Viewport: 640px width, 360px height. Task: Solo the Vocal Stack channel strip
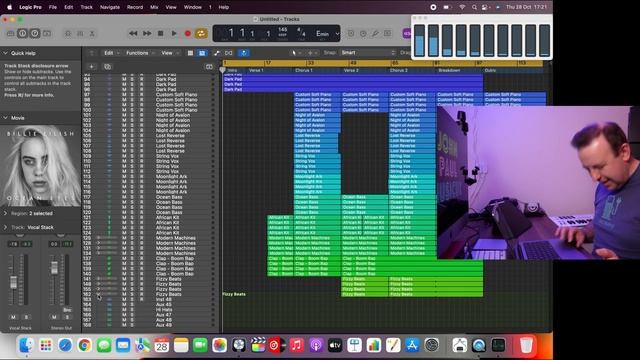pos(27,317)
